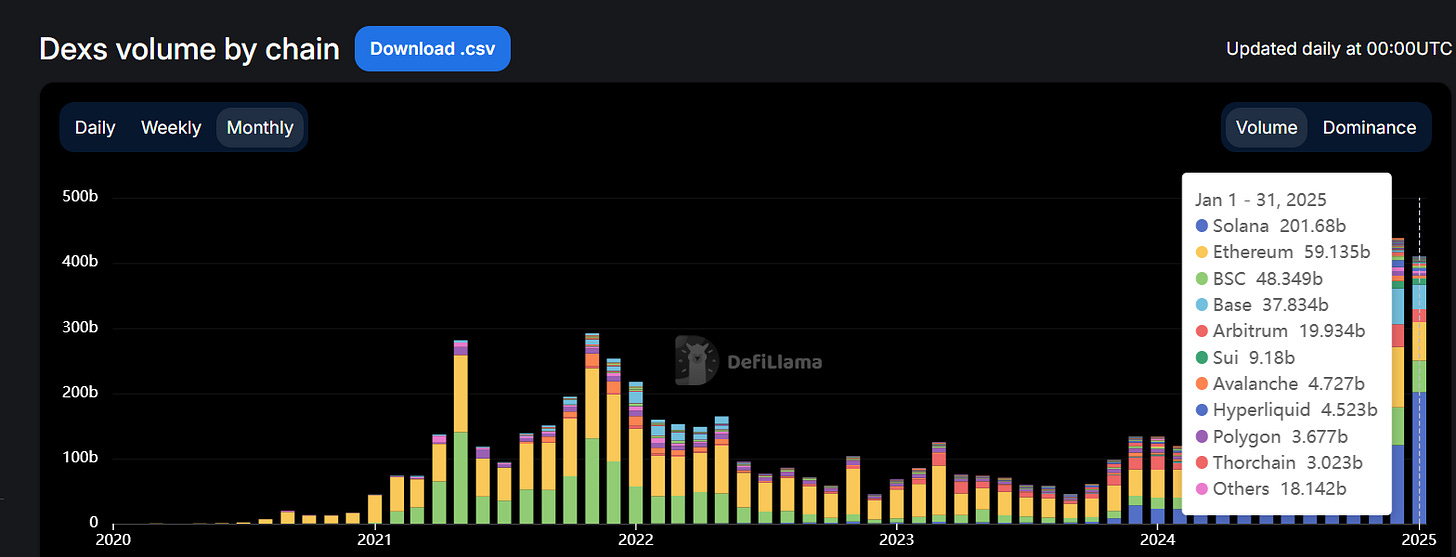Switch chart to Weekly view
Image resolution: width=1456 pixels, height=557 pixels.
(171, 128)
